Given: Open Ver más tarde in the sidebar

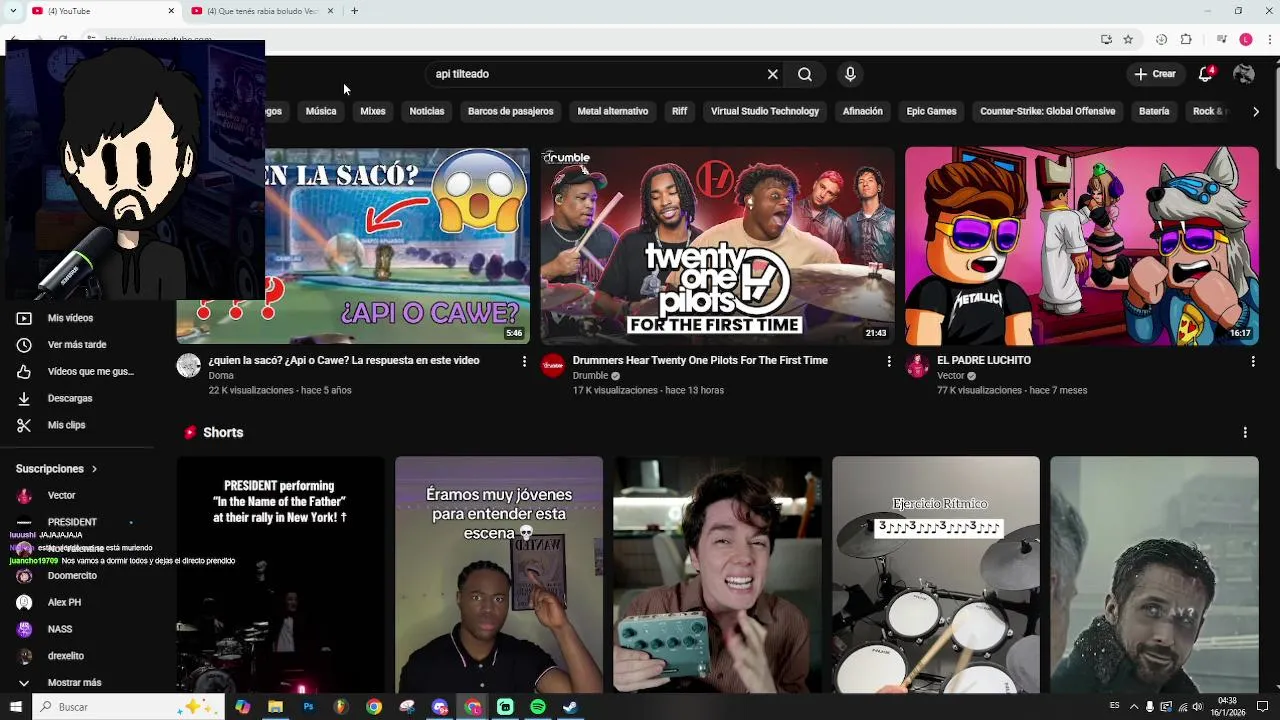Looking at the screenshot, I should pos(78,345).
